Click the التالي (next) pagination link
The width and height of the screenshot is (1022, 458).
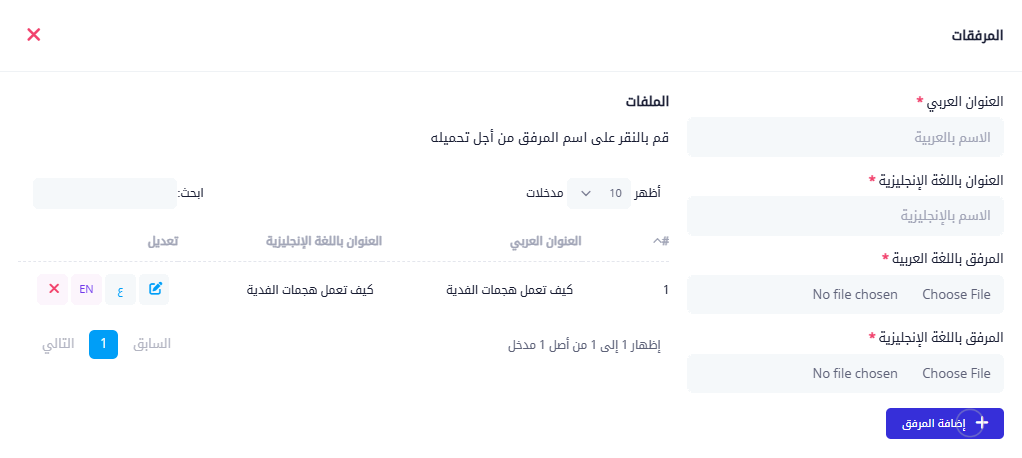(x=58, y=344)
